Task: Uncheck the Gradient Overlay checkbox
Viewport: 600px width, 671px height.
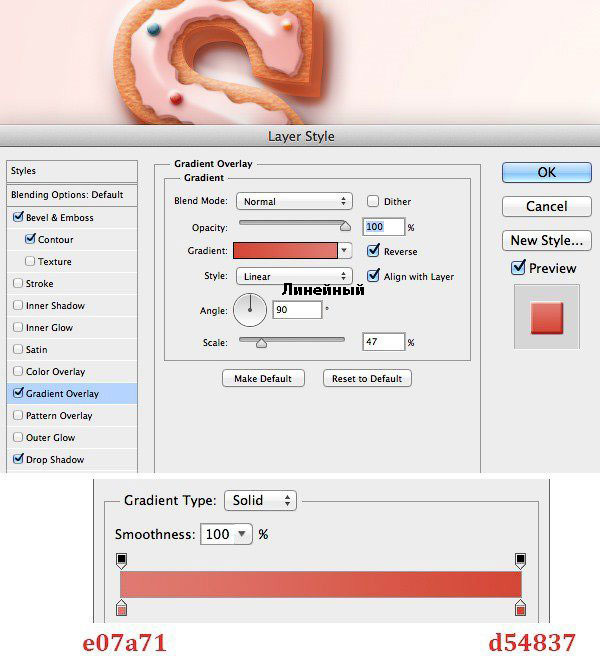Action: point(18,393)
